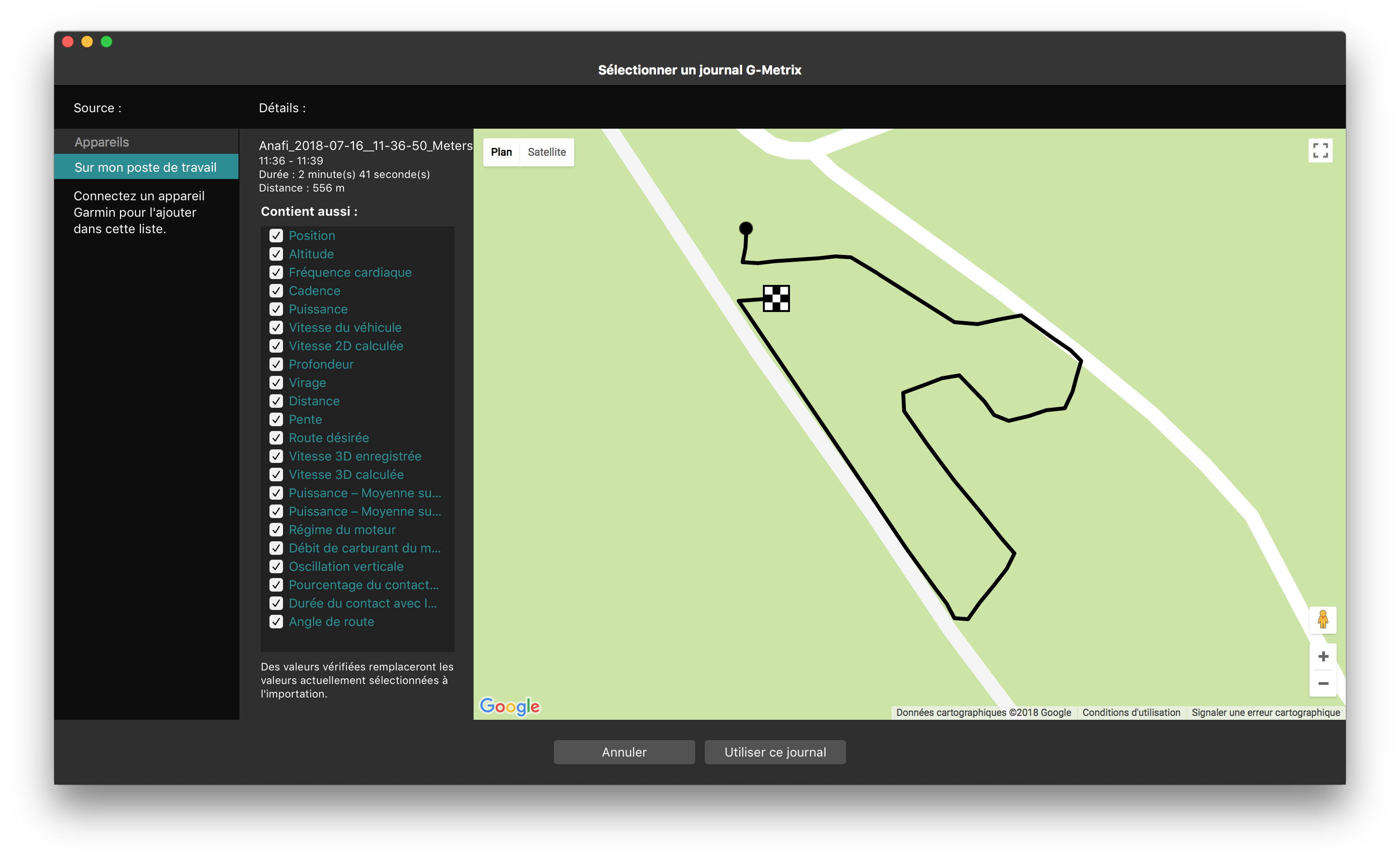Click the Appareils section header
Viewport: 1400px width, 862px height.
(102, 142)
